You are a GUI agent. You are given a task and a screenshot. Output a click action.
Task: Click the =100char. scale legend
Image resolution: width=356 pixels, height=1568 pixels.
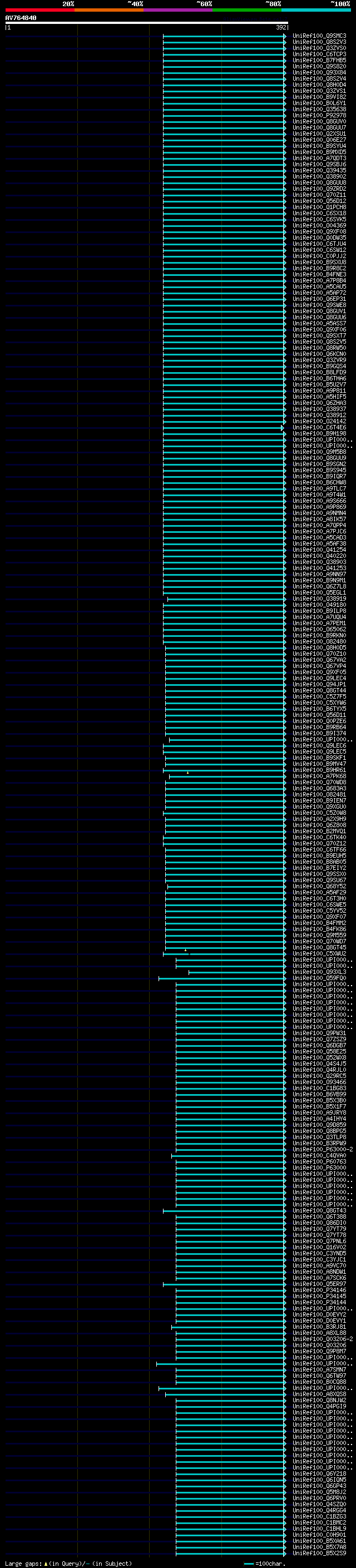click(x=264, y=1564)
